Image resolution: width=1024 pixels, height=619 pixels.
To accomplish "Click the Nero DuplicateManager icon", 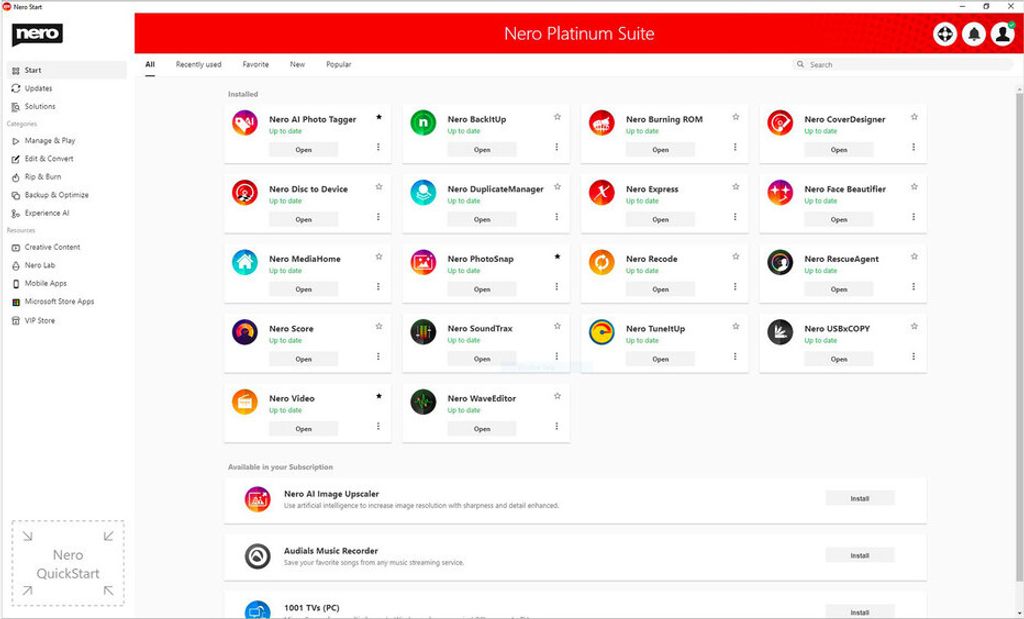I will click(x=423, y=193).
